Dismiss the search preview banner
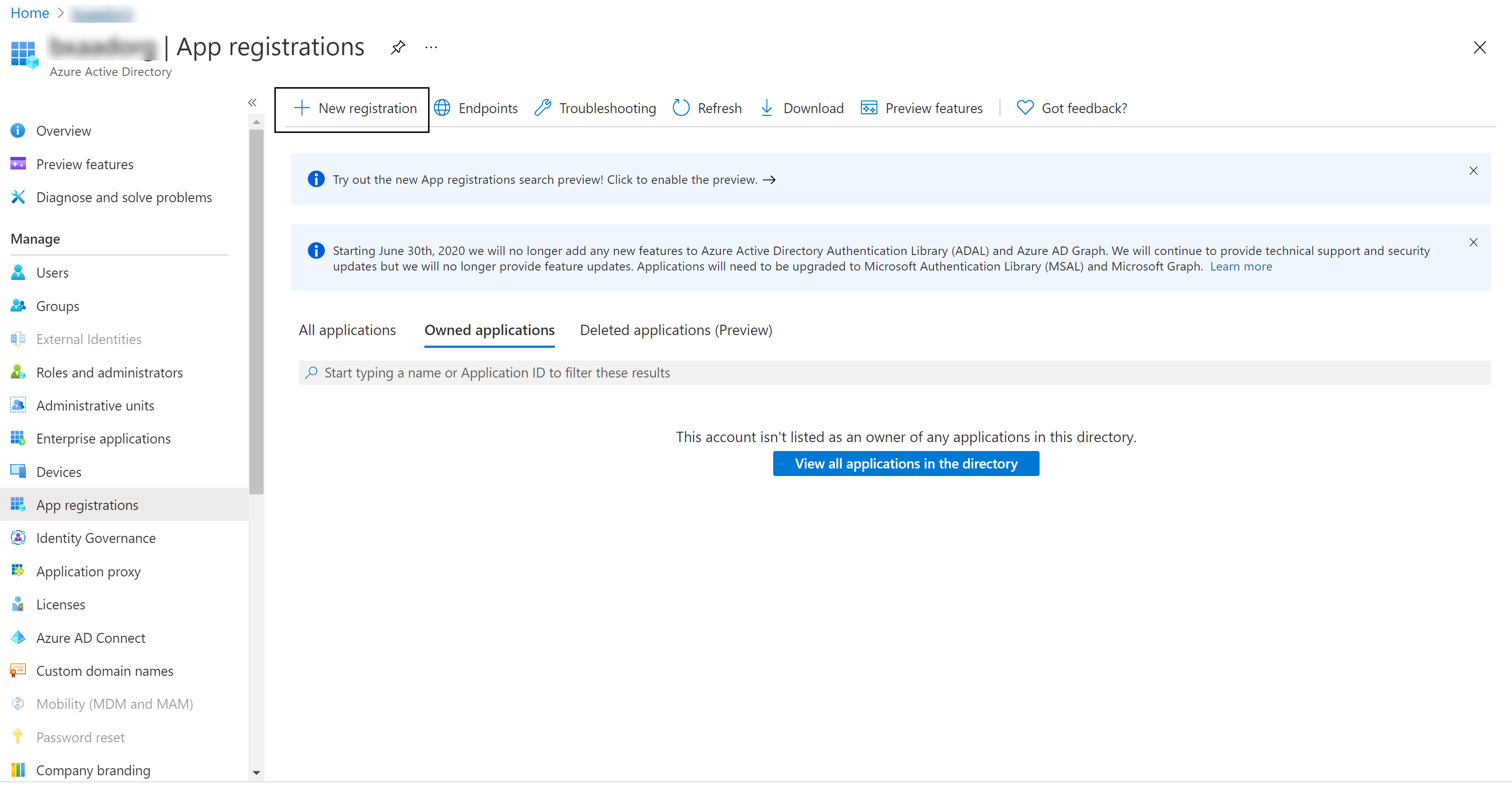Viewport: 1512px width, 788px height. (1477, 170)
